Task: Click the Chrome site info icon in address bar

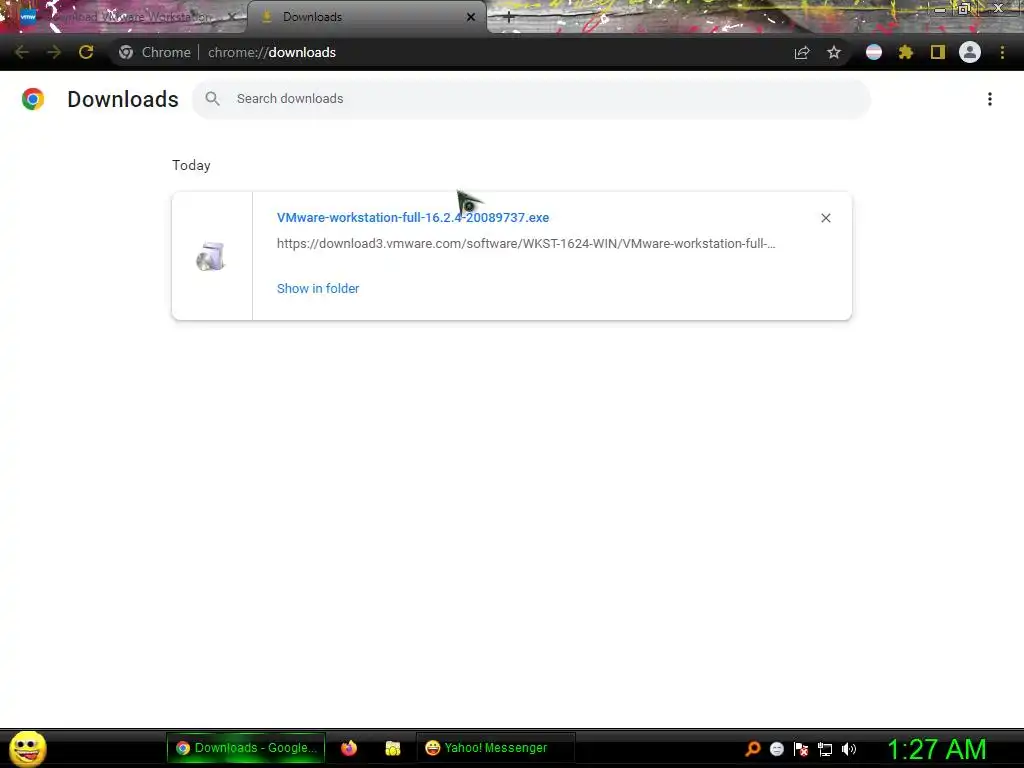Action: coord(126,52)
